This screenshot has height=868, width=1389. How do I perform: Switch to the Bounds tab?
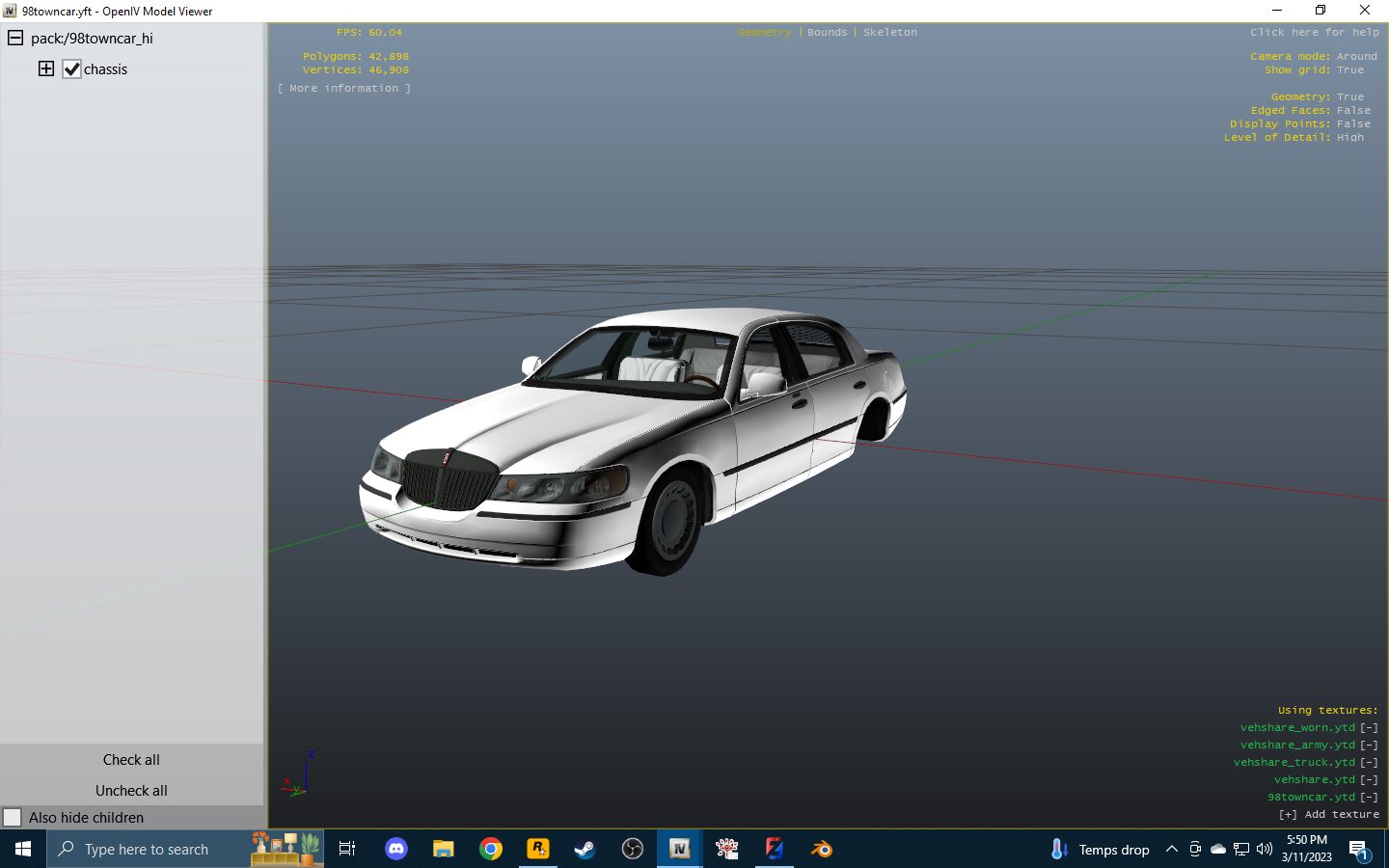(827, 32)
